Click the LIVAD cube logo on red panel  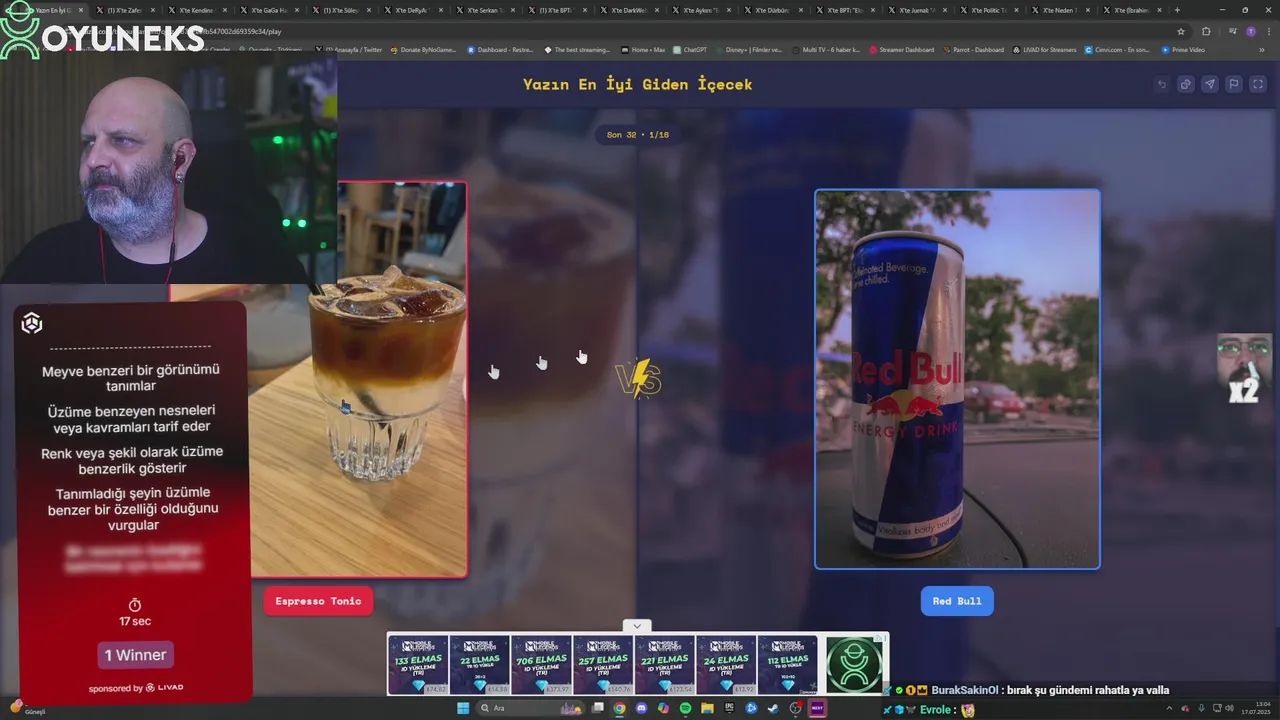32,323
